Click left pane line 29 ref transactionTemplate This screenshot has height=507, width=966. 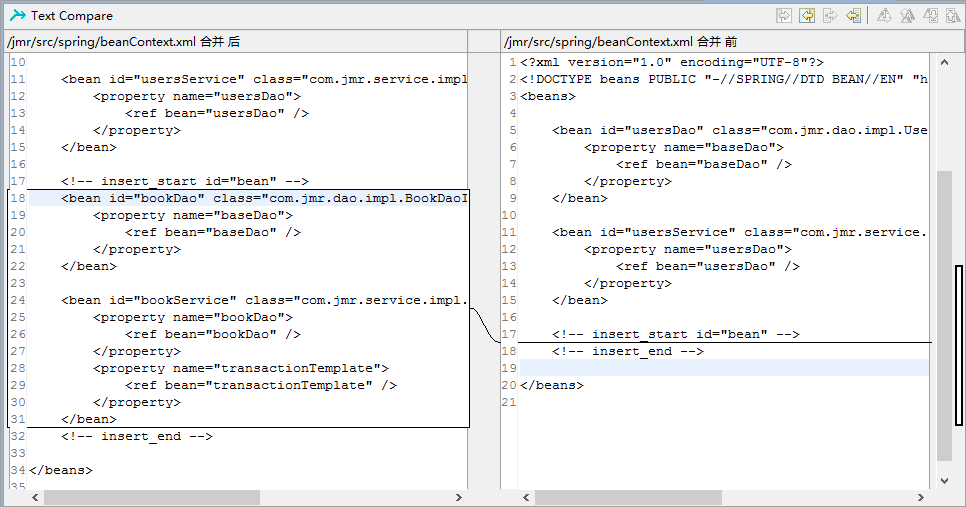[261, 385]
